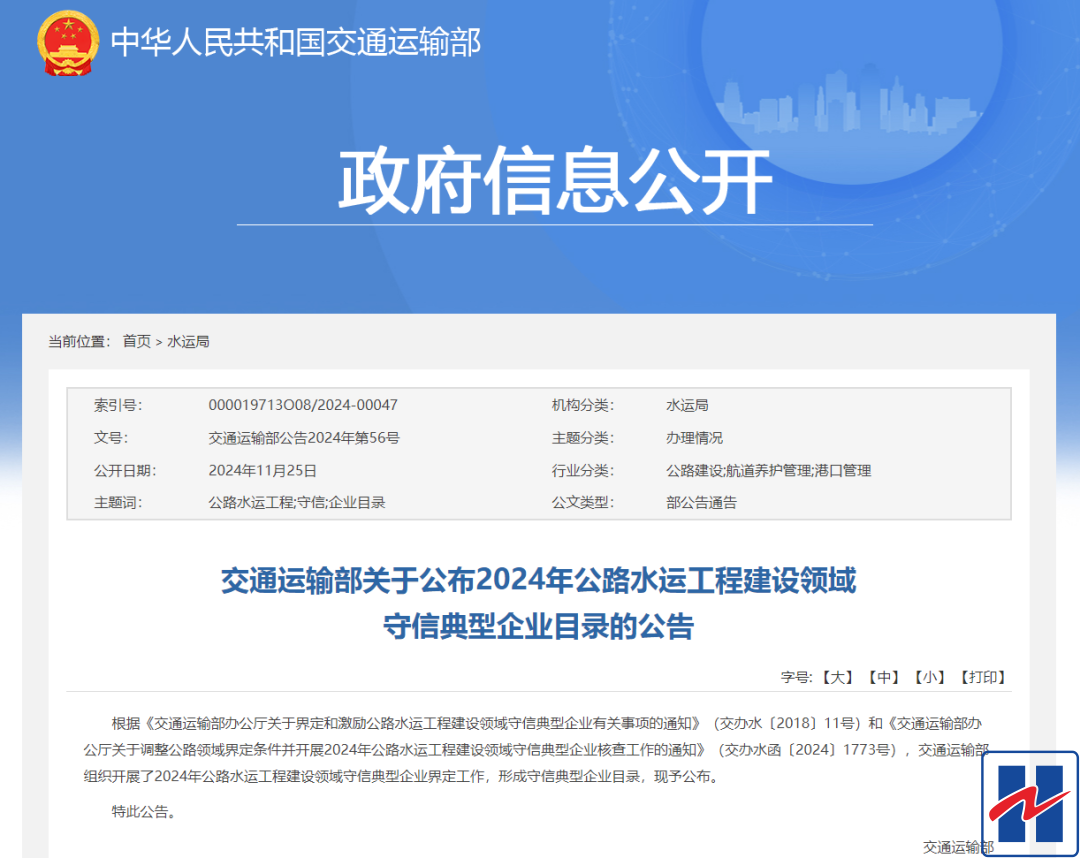
Task: Click 办理情况 under 主题分类
Action: [x=694, y=438]
